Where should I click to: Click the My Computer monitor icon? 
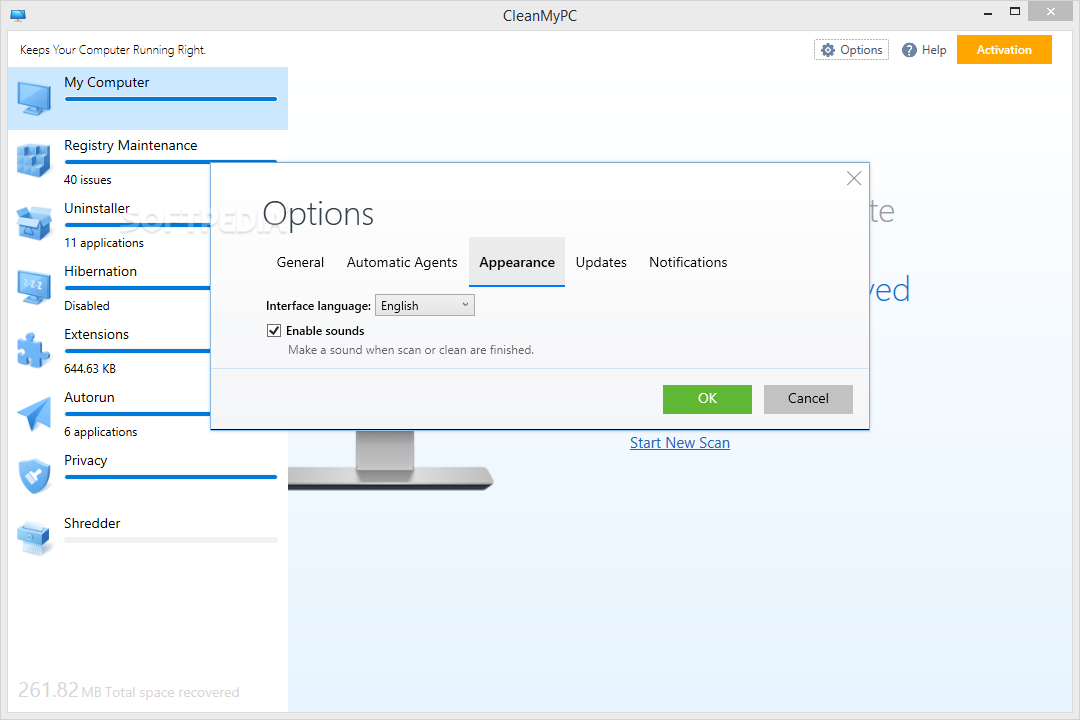pos(34,98)
